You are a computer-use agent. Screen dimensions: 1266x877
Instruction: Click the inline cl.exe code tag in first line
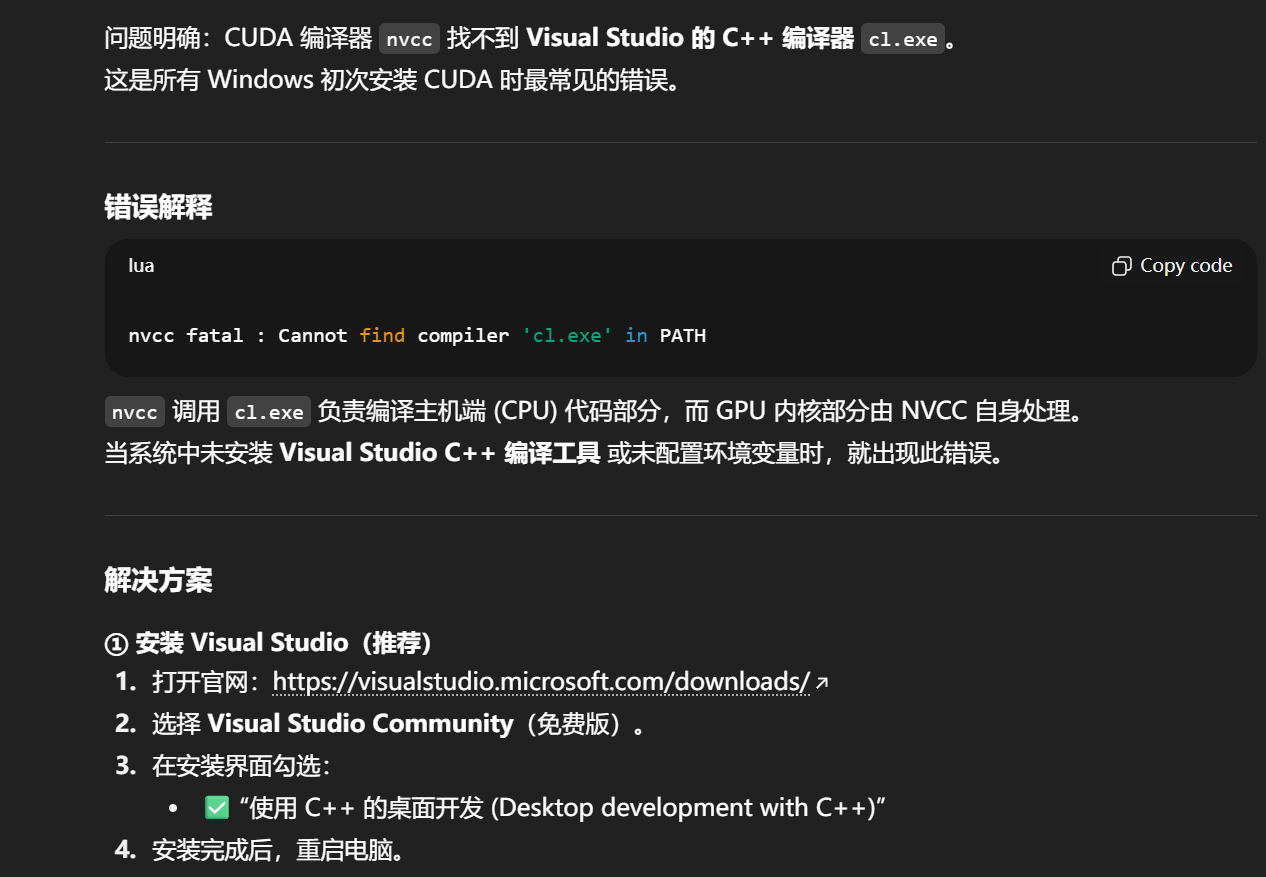click(903, 39)
